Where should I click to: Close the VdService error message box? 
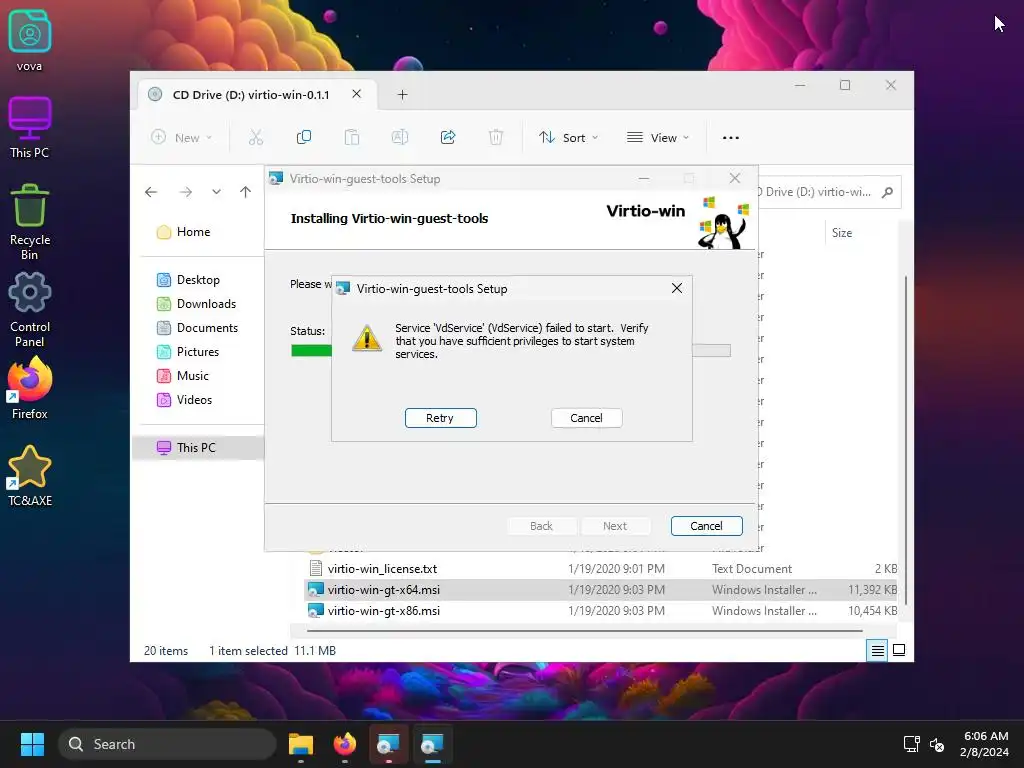coord(677,288)
